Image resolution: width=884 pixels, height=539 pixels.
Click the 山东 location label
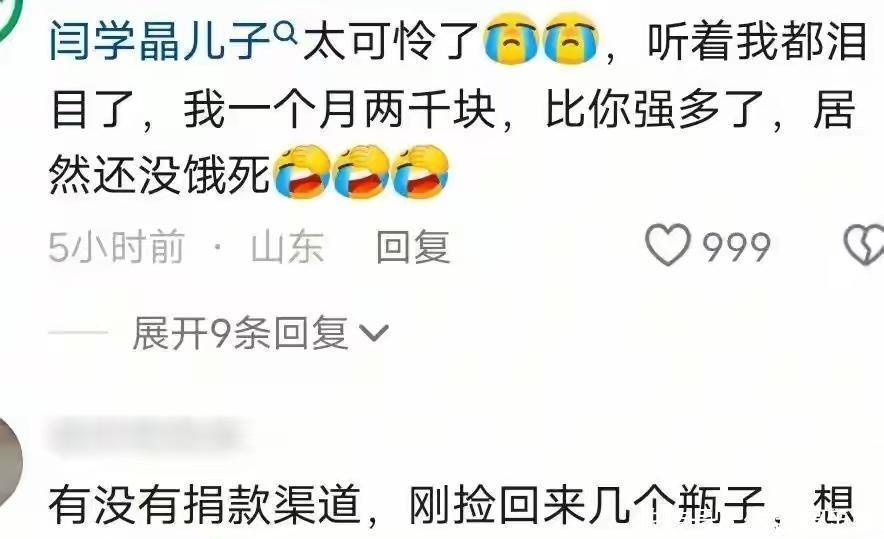pyautogui.click(x=288, y=246)
